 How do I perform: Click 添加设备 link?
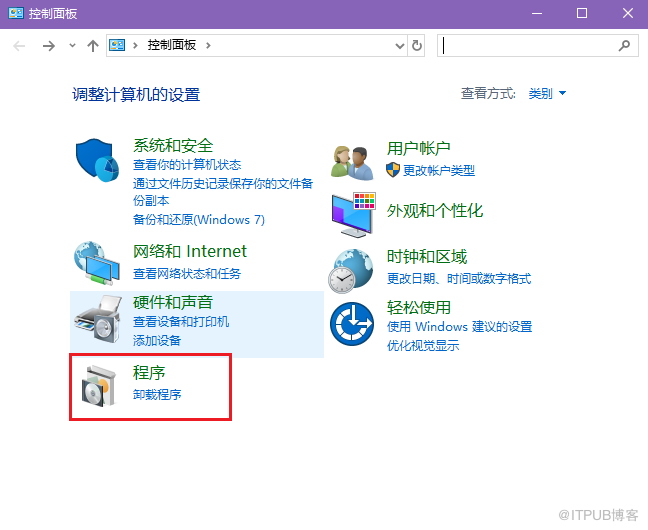click(x=157, y=341)
